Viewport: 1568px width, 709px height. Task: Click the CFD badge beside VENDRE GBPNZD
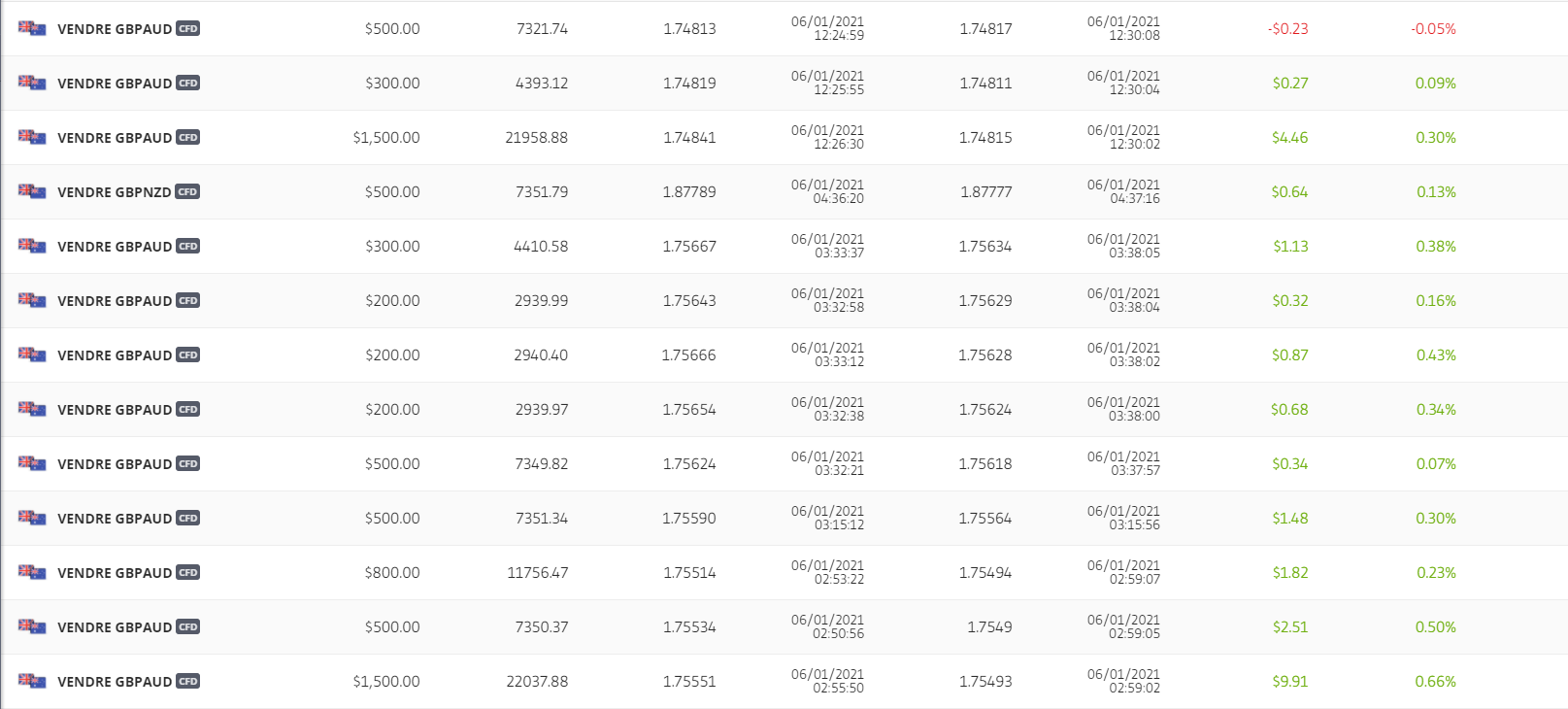187,192
